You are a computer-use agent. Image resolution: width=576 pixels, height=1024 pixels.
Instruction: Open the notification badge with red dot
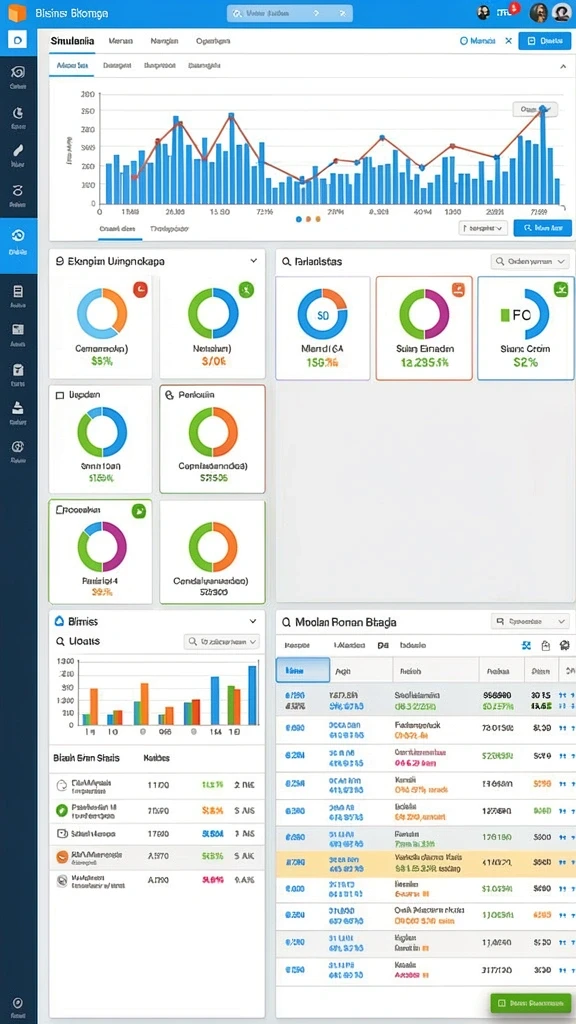point(507,10)
